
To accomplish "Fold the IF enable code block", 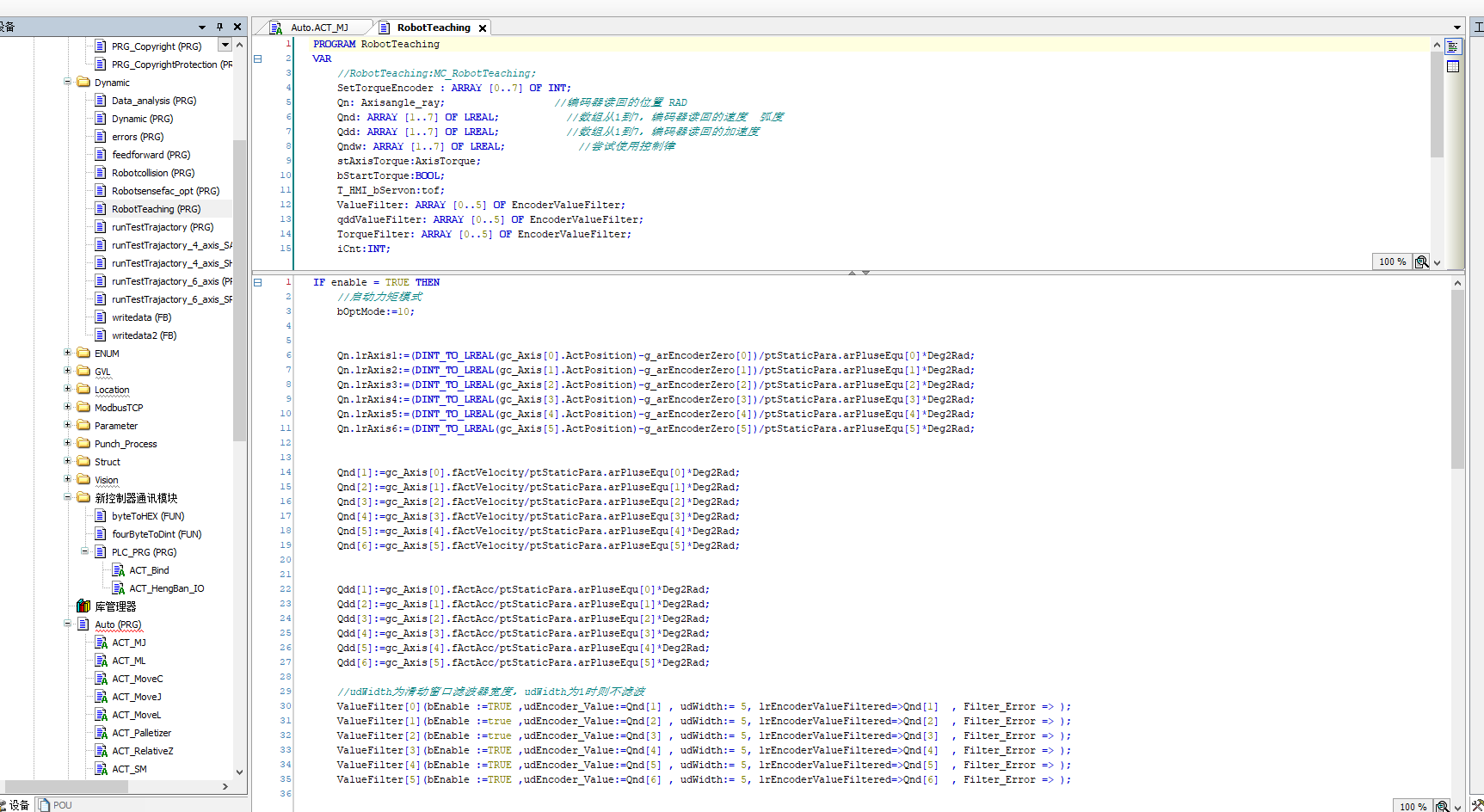I will [257, 282].
